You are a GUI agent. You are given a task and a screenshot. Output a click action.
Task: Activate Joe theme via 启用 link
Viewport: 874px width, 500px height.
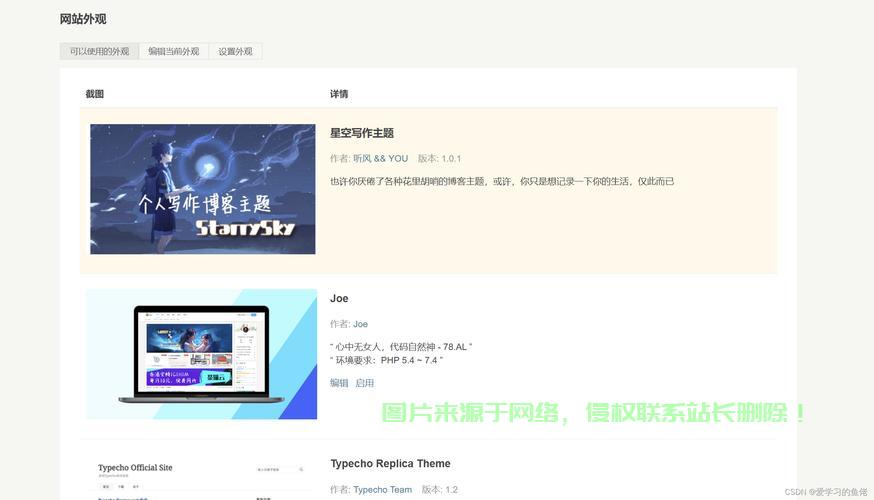click(x=364, y=383)
